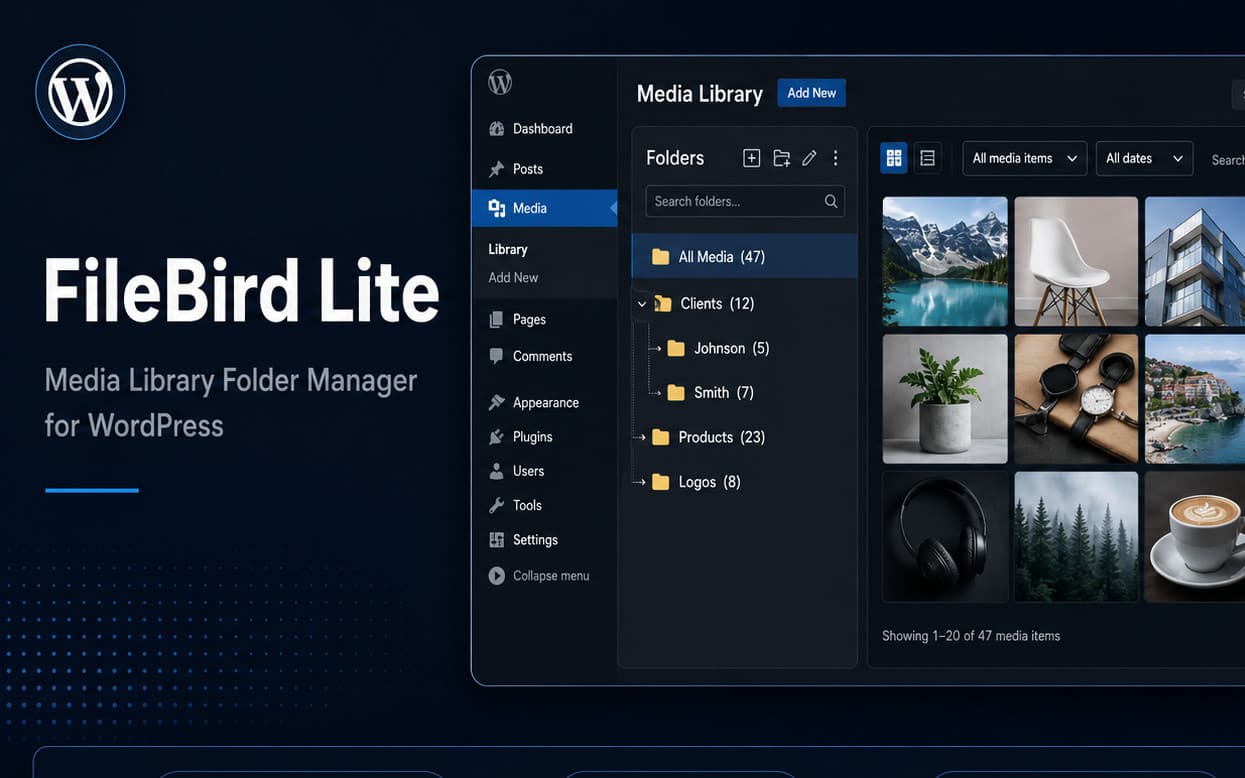Expand the Products folder arrow
Screen dimensions: 1245x778
tap(640, 437)
